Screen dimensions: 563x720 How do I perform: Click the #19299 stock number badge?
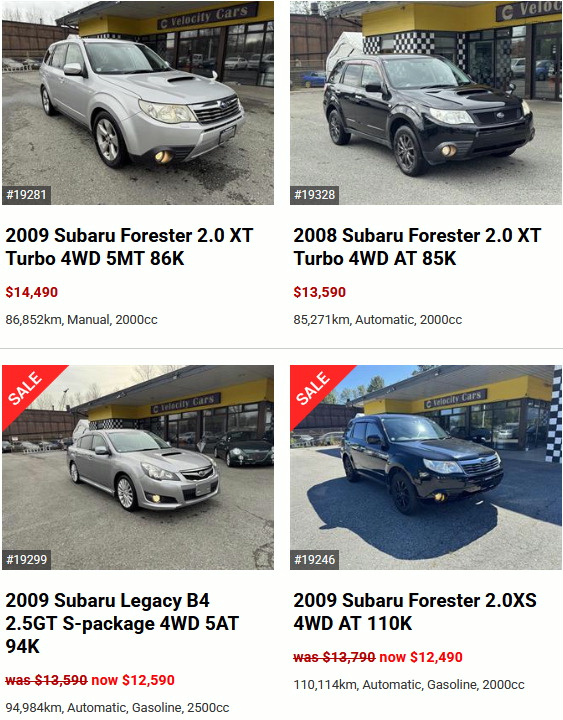click(x=26, y=560)
